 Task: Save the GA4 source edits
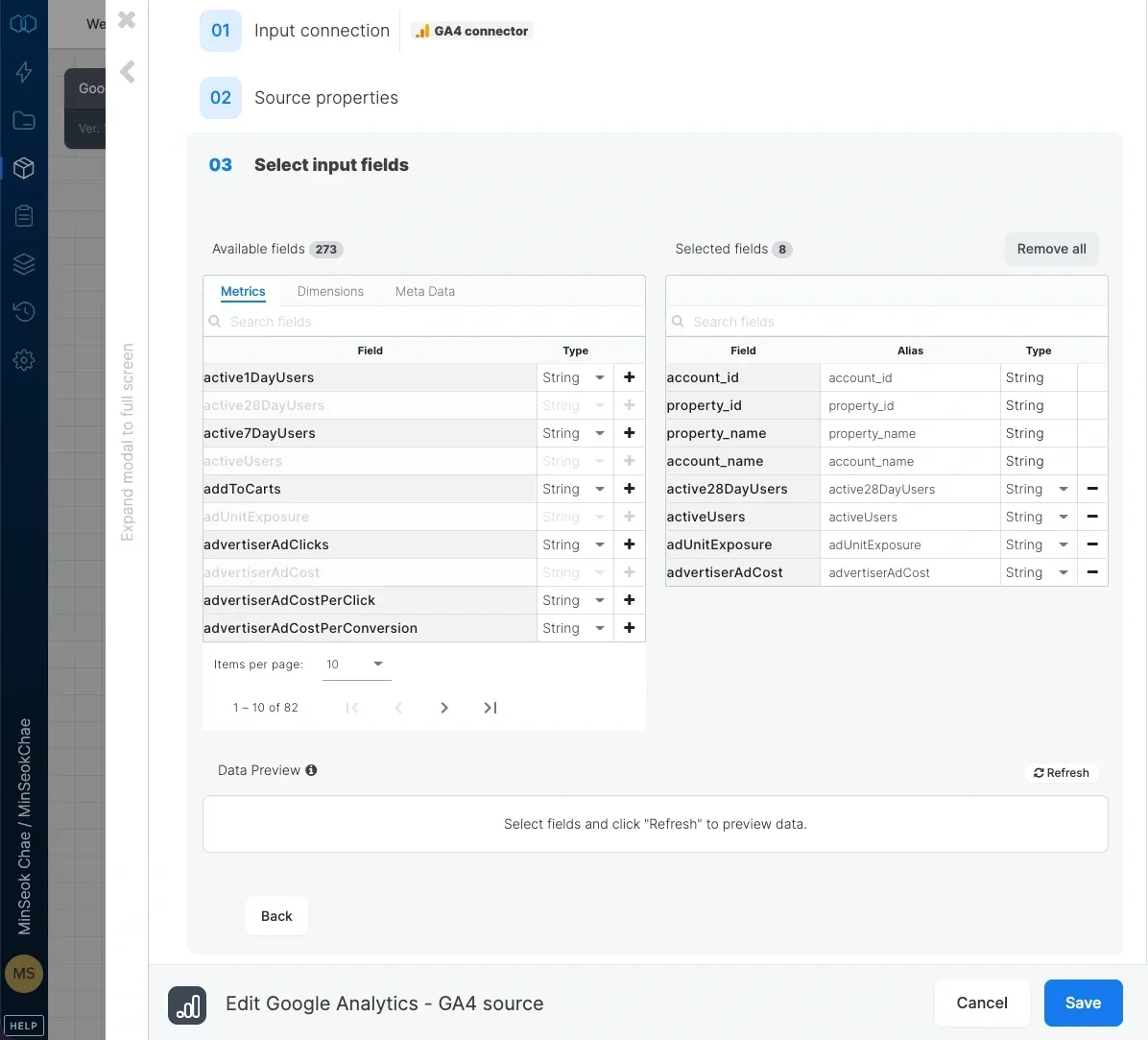click(x=1083, y=1003)
